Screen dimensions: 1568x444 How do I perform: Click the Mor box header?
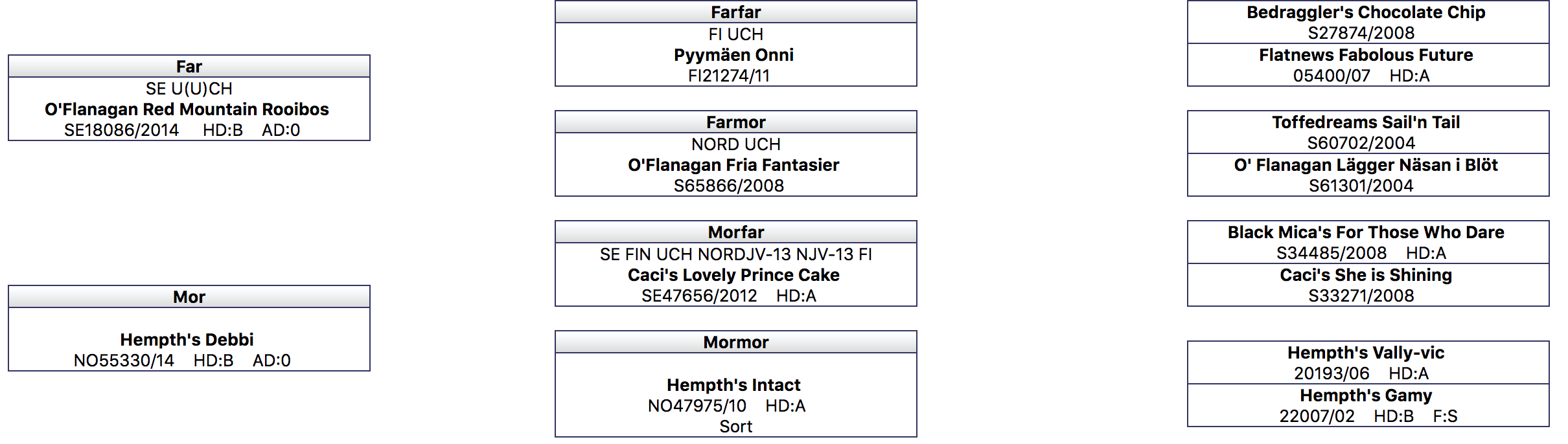(x=189, y=297)
